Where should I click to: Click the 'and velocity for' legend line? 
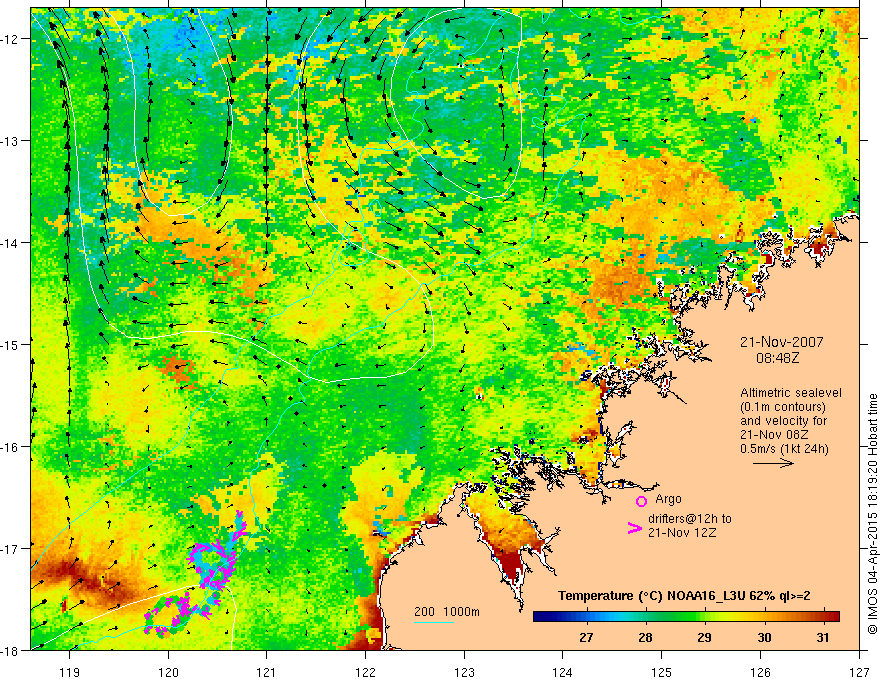click(783, 421)
